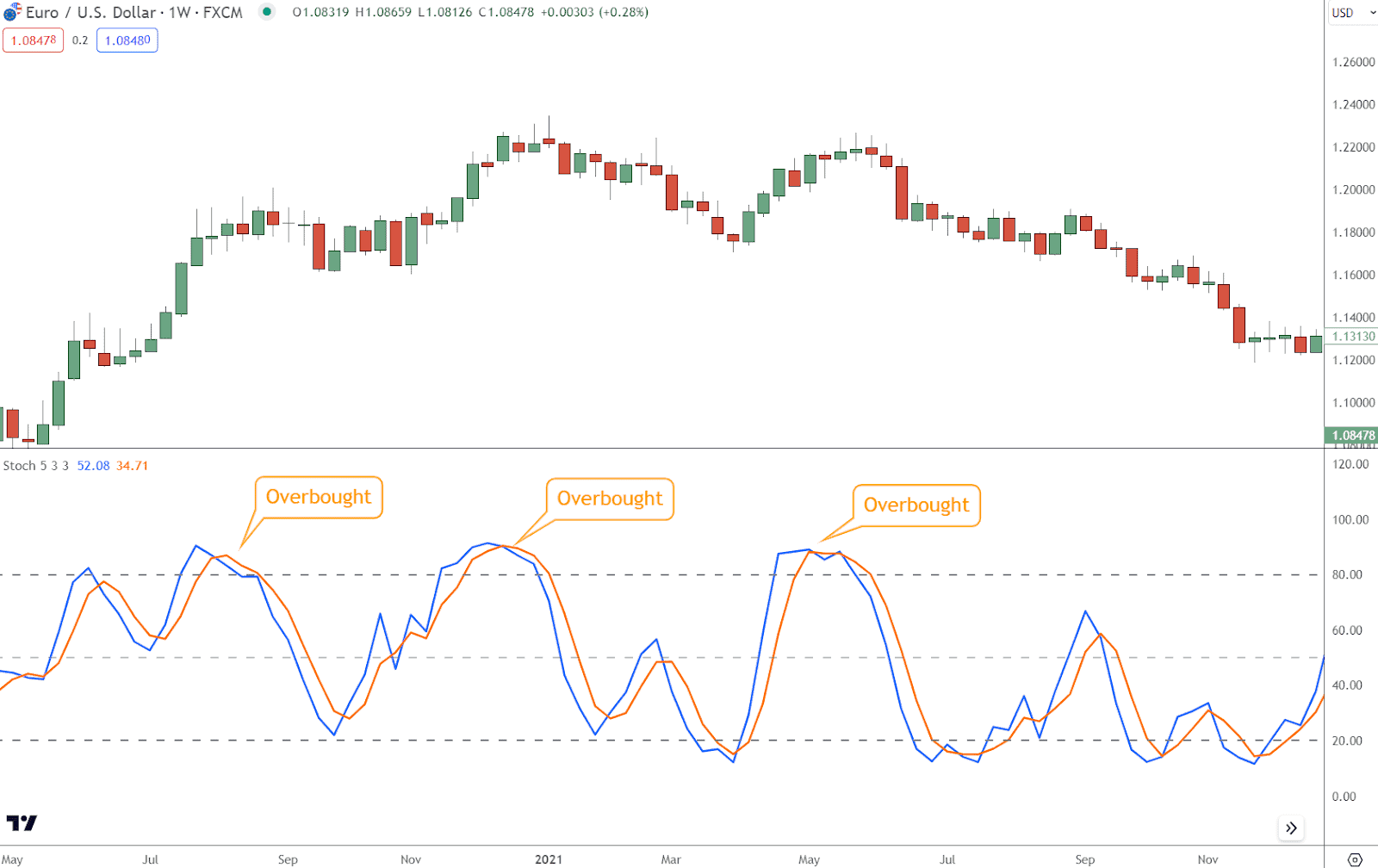Click 1.22000 on the price scale
This screenshot has height=868, width=1378.
pos(1353,147)
